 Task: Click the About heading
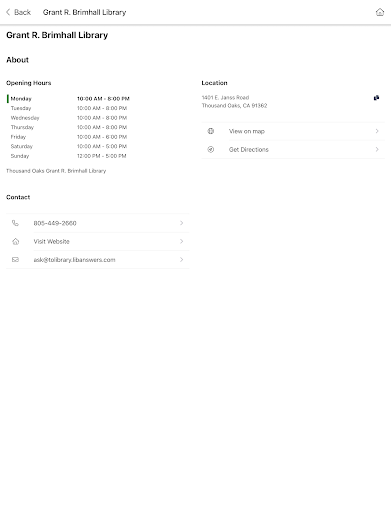click(17, 60)
